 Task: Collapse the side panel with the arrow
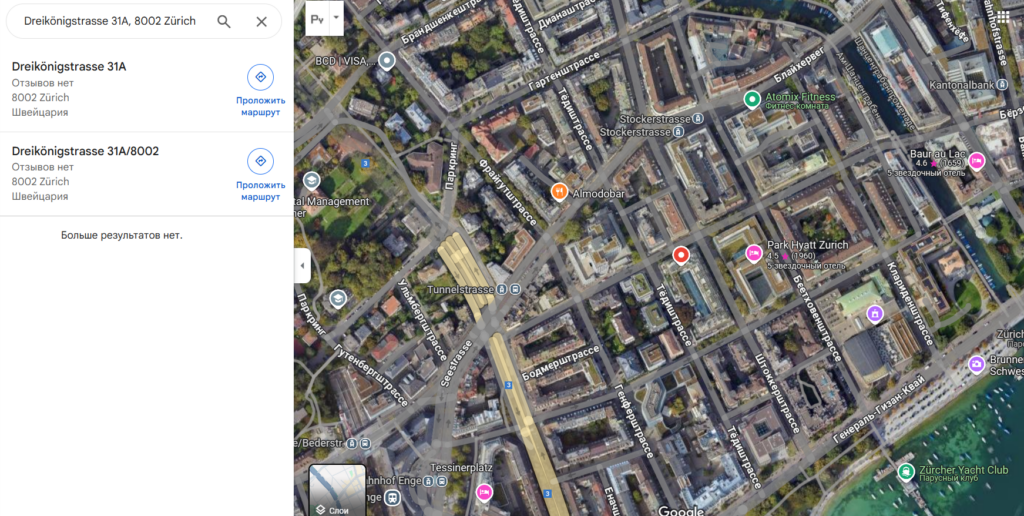coord(302,266)
